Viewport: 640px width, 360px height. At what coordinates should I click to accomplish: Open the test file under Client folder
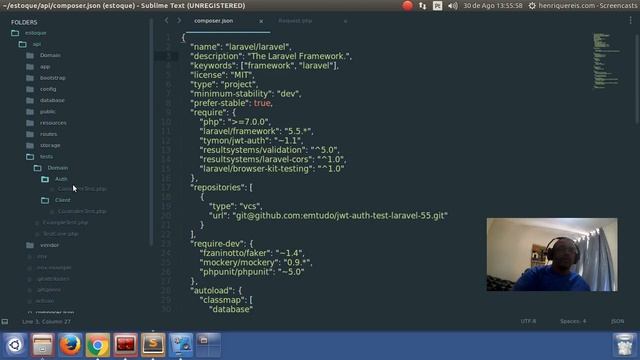pos(82,211)
